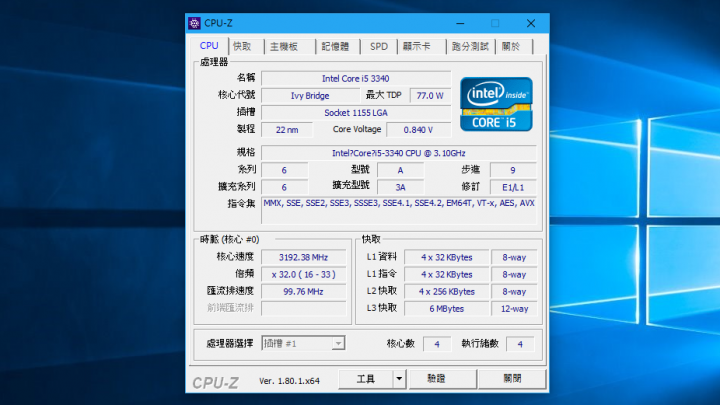Click the Socket 1155 LGA value
The width and height of the screenshot is (720, 405).
356,112
